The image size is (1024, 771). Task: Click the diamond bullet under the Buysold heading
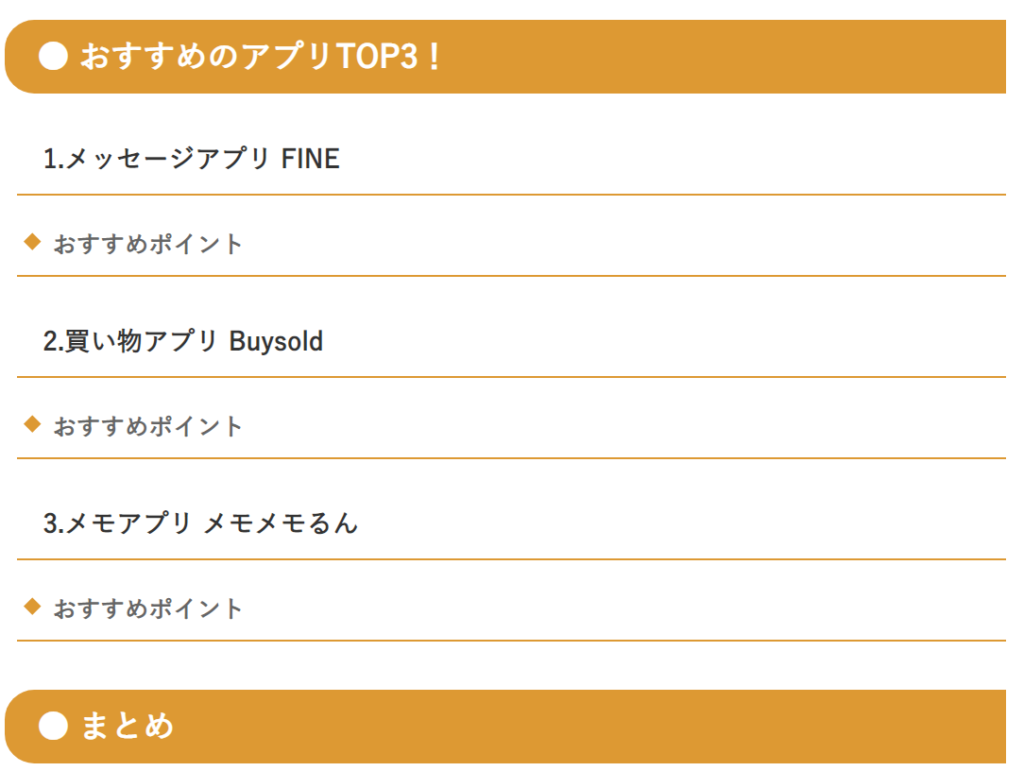point(32,424)
